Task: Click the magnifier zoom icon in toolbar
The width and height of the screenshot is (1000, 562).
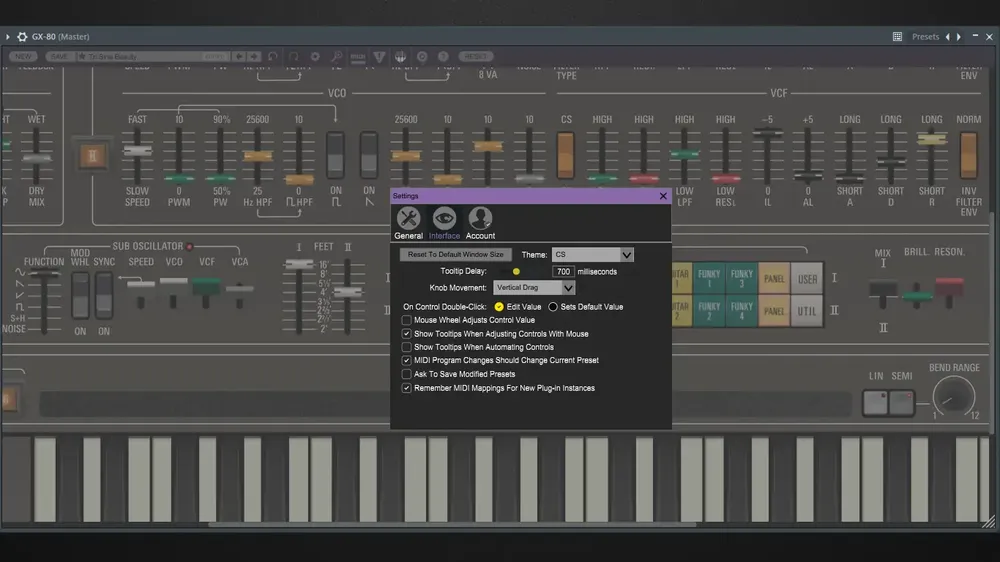Action: coord(337,57)
